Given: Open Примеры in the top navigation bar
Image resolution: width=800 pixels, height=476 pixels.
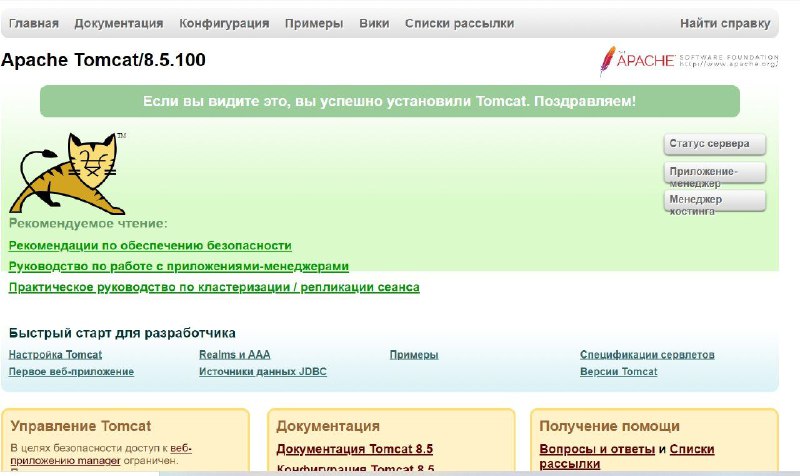Looking at the screenshot, I should tap(314, 23).
